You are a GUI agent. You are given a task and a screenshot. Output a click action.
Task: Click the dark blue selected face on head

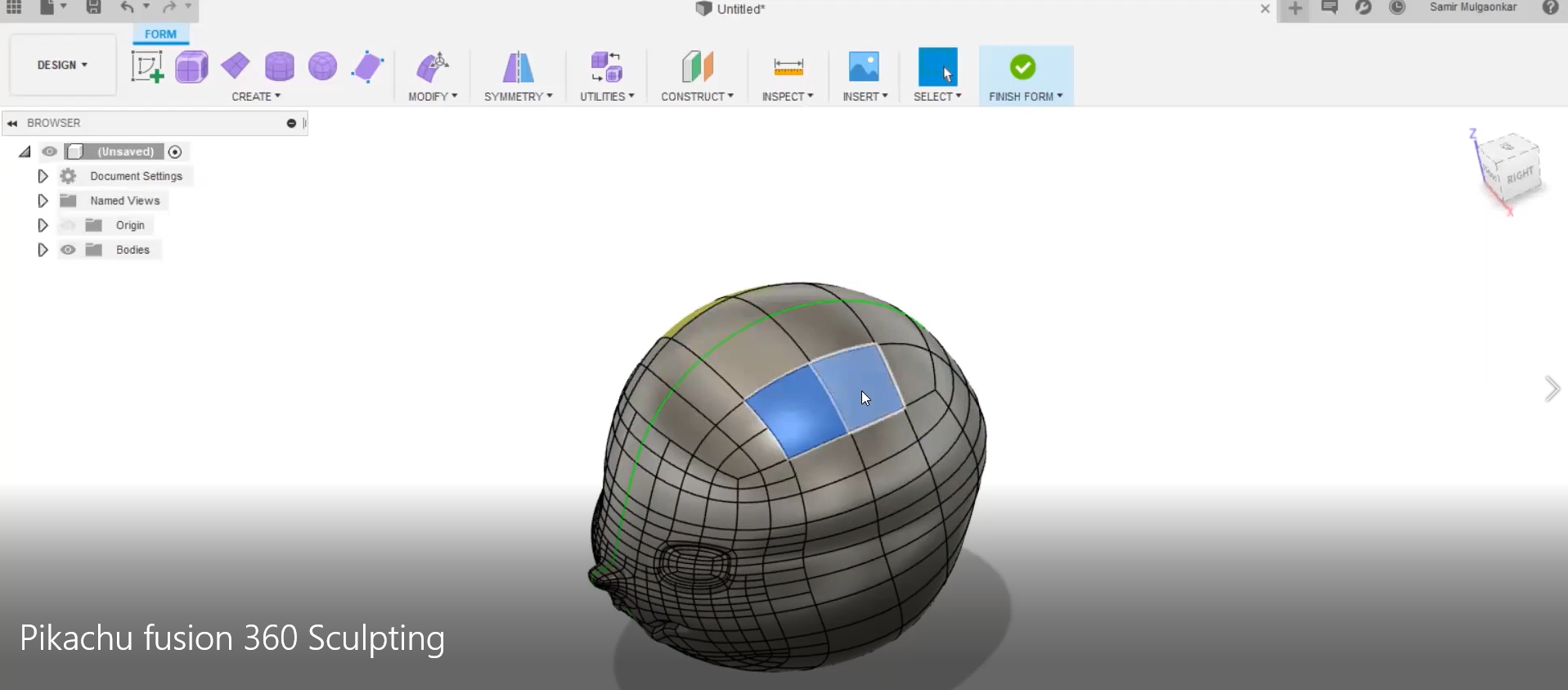pos(796,413)
